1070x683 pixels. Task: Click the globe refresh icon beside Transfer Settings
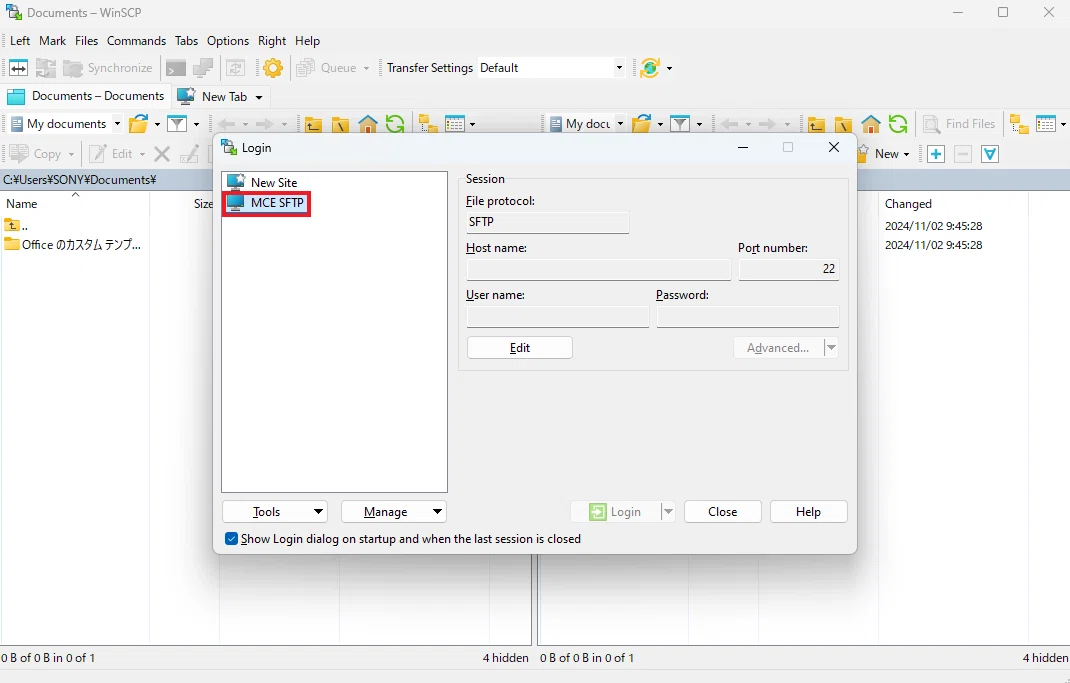650,68
